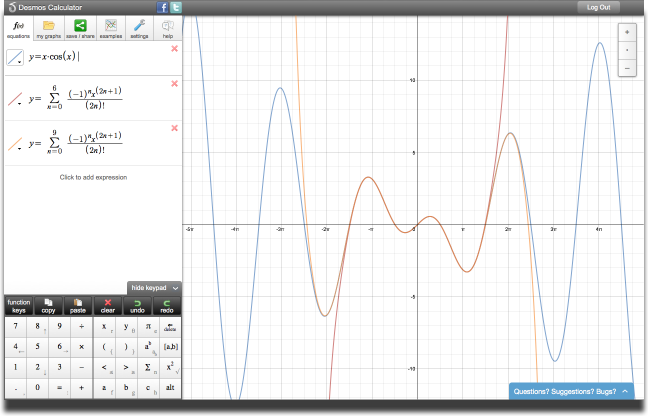Open orange line style swatch for sum to 9
This screenshot has height=416, width=648.
(15, 144)
